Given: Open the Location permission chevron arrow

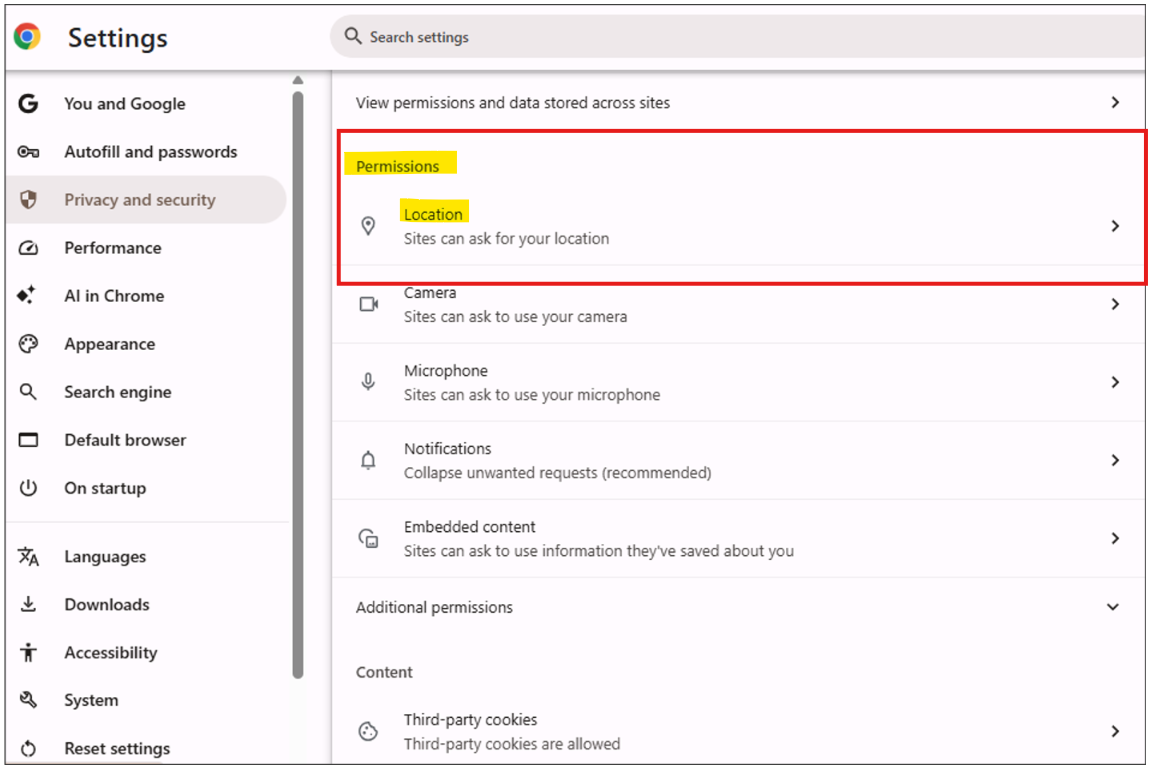Looking at the screenshot, I should click(1115, 226).
